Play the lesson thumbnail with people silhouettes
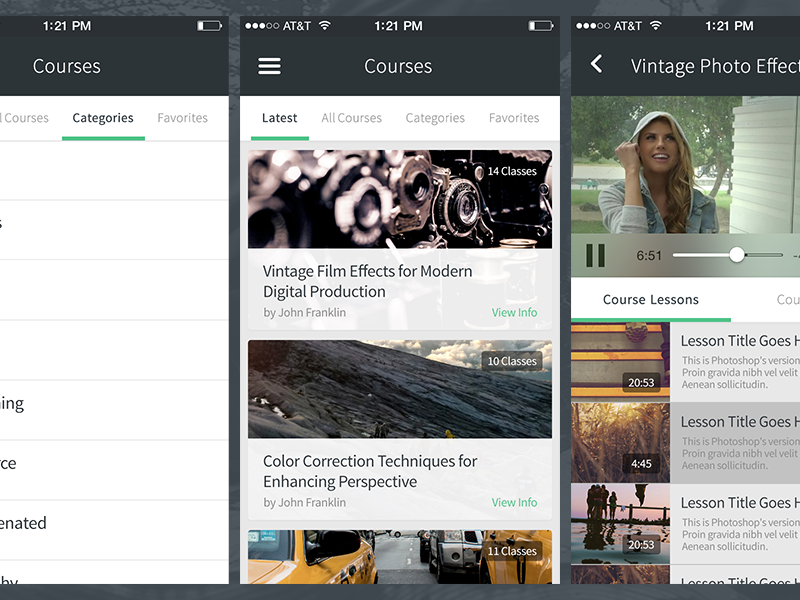Viewport: 800px width, 600px height. click(620, 524)
